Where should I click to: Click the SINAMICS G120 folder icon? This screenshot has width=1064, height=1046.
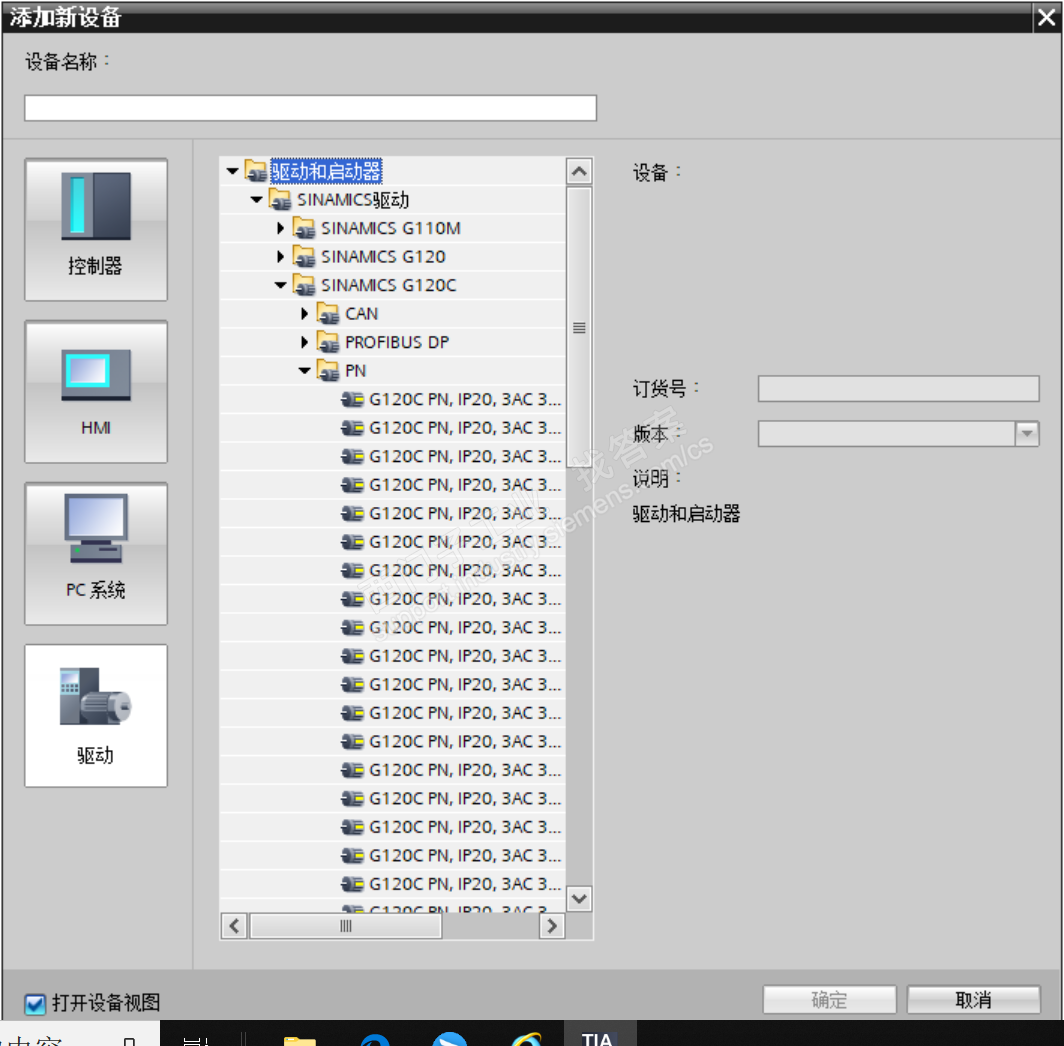tap(304, 257)
